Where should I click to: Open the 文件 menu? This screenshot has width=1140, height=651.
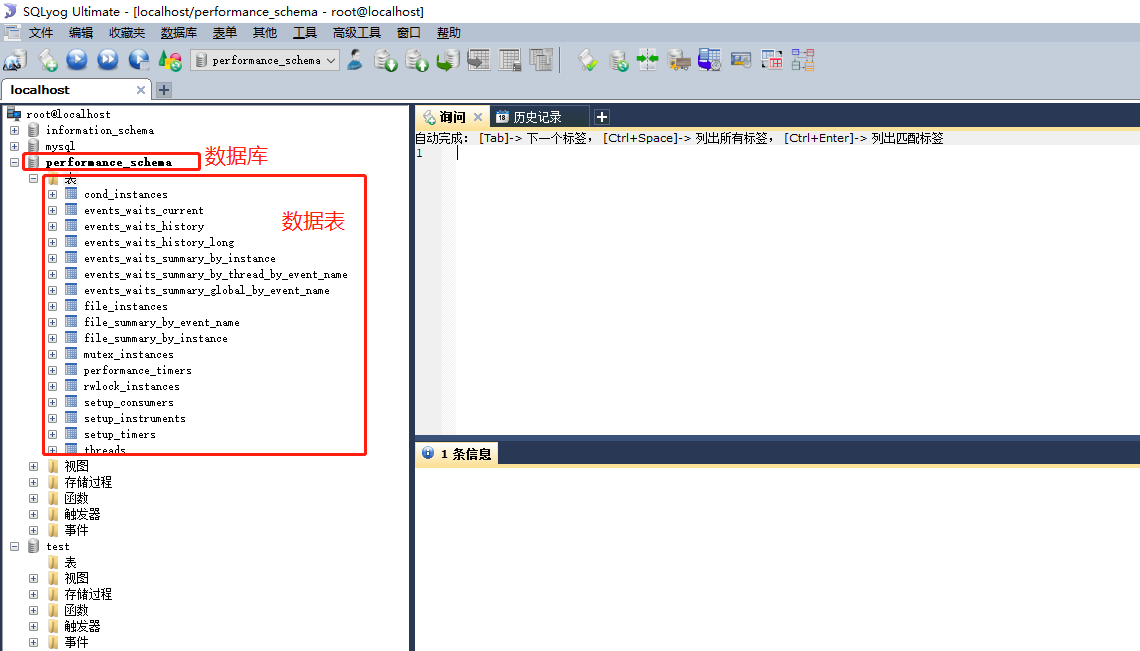pyautogui.click(x=41, y=33)
